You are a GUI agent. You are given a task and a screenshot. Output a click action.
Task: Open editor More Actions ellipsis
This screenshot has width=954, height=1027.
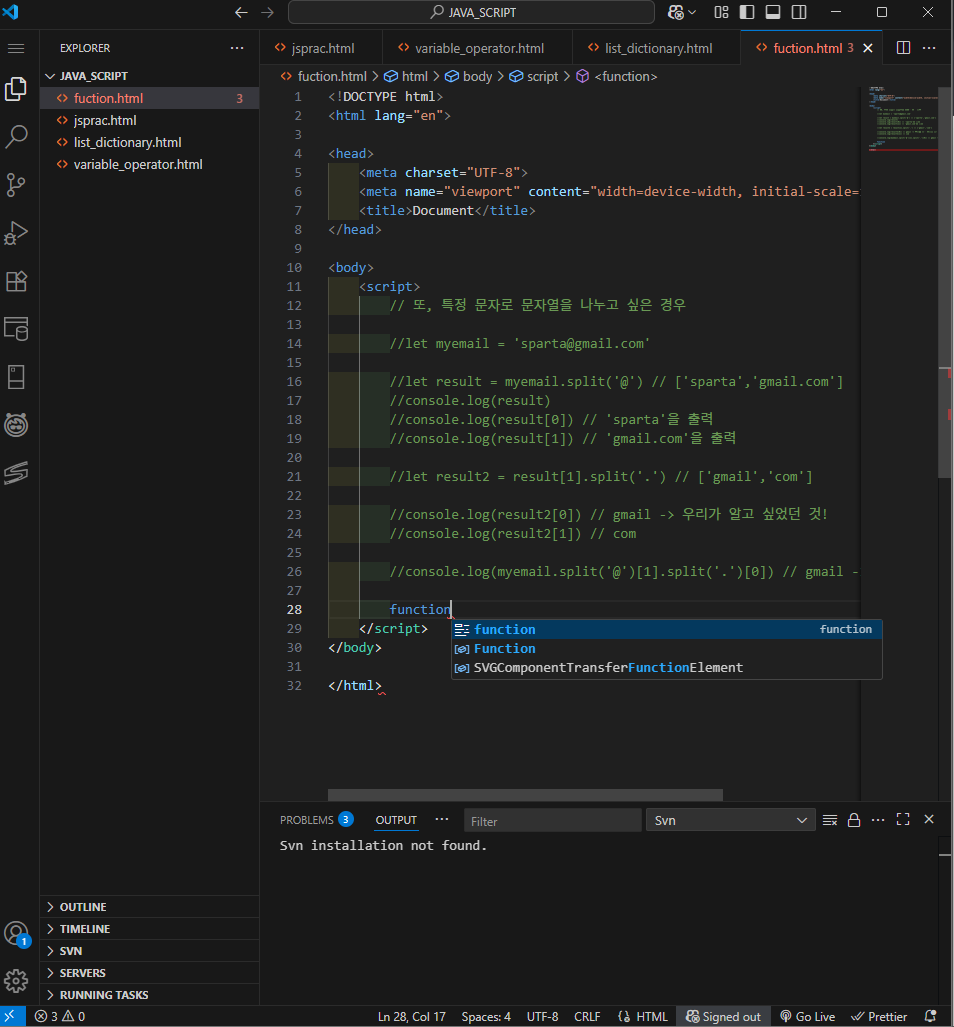tap(929, 48)
